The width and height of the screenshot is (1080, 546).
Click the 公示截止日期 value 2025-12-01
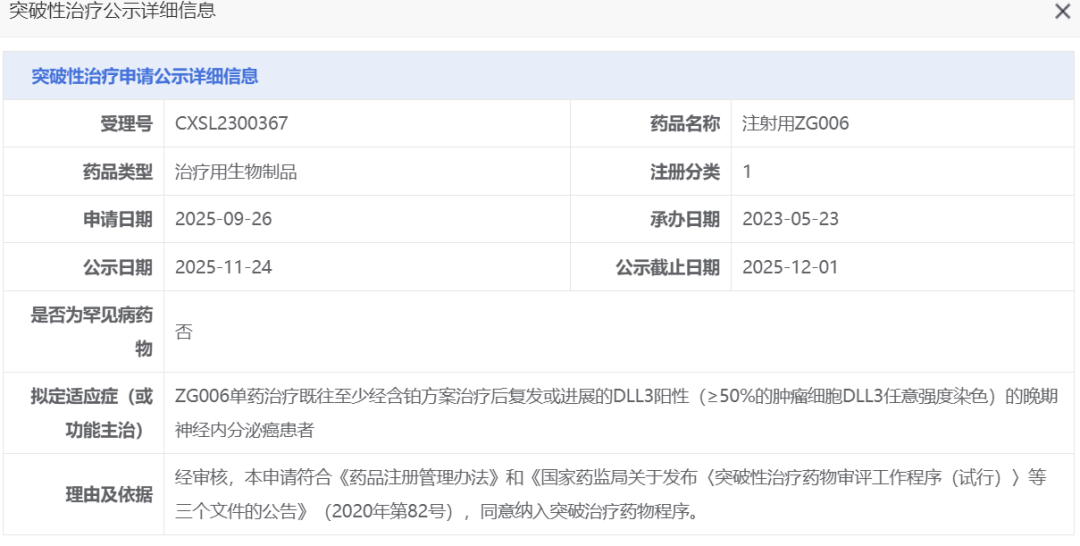coord(791,267)
